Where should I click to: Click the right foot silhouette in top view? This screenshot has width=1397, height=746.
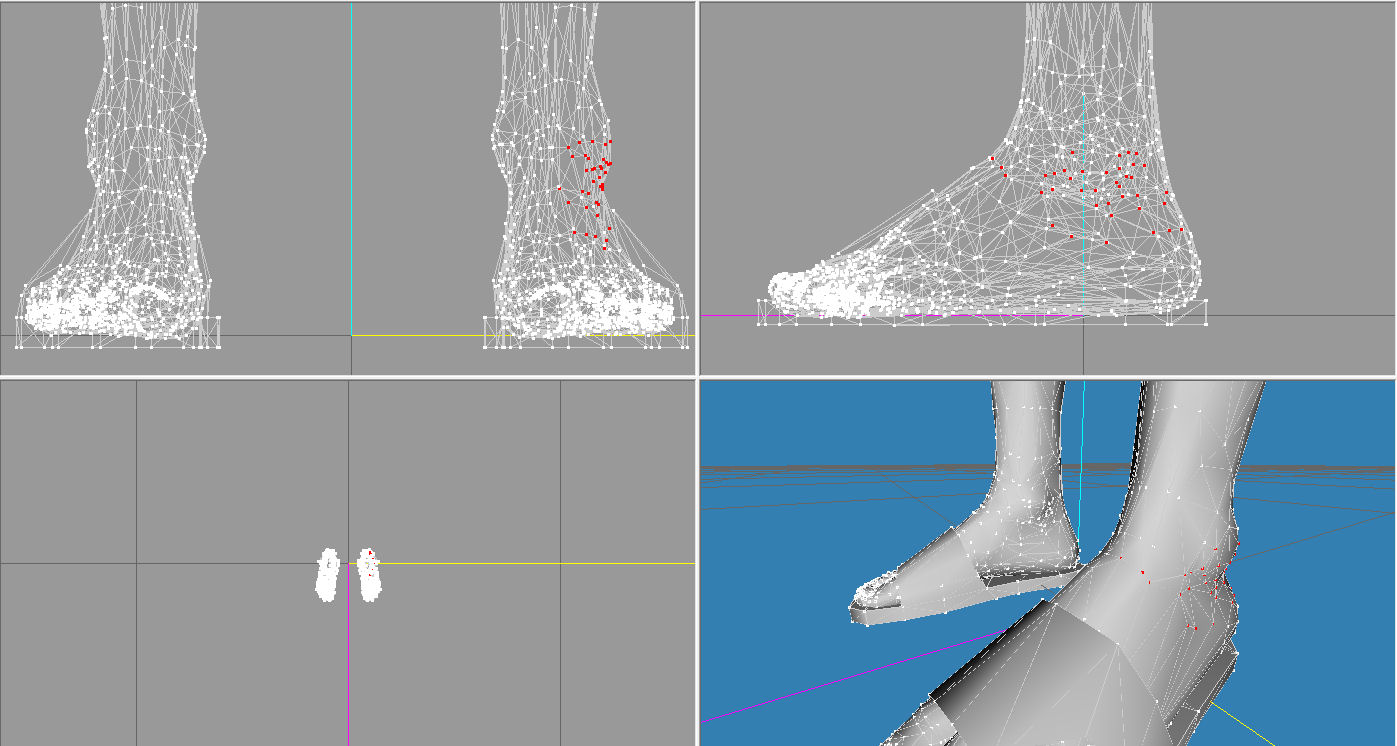[x=369, y=574]
